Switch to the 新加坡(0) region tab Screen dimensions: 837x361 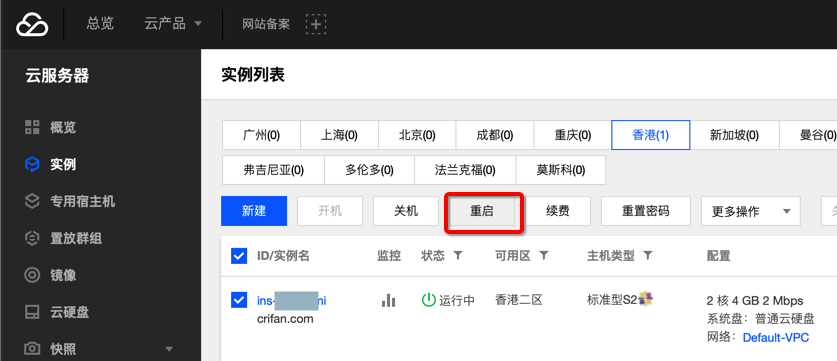pos(735,135)
